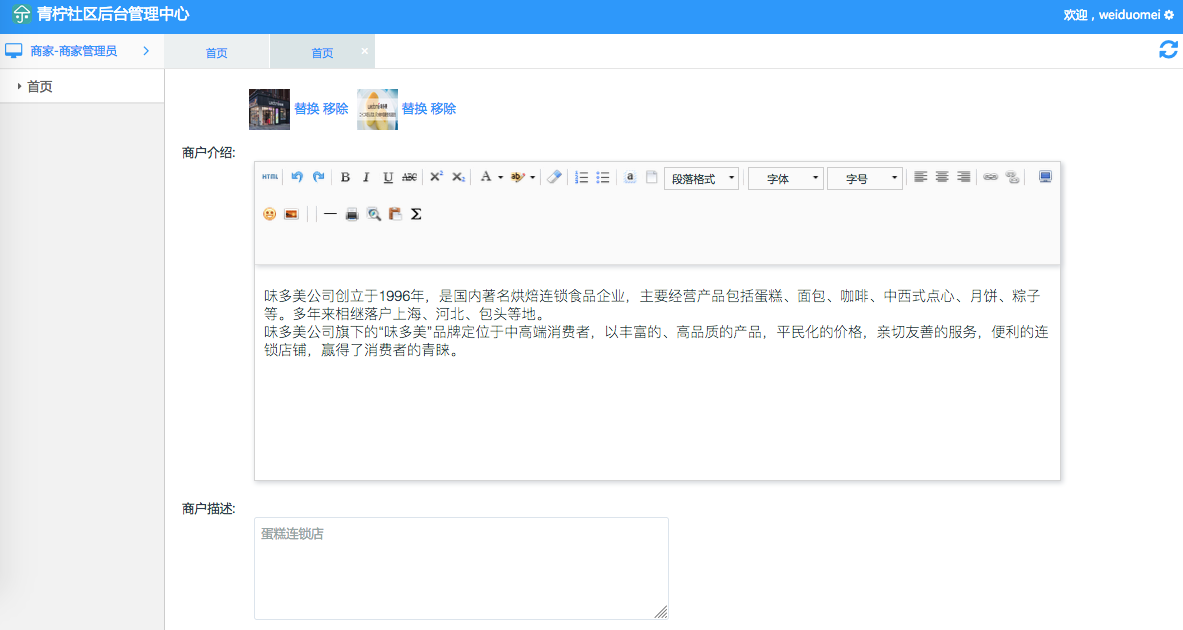Click the refresh icon at top right
Viewport: 1183px width, 630px height.
point(1168,50)
